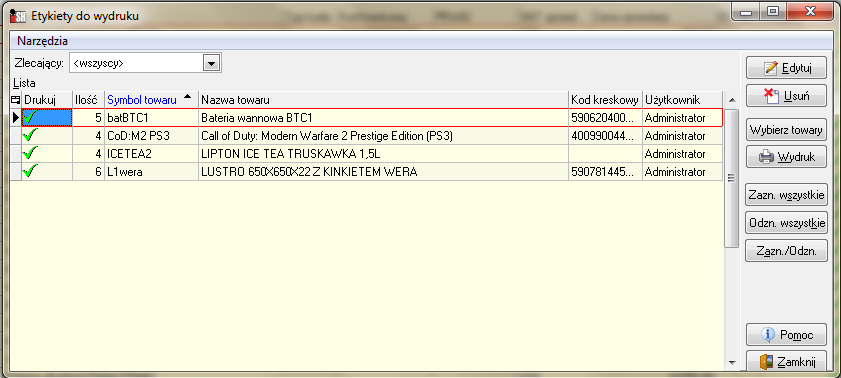Screen dimensions: 841x378
Task: Click barcode cell 590781445...
Action: (606, 172)
